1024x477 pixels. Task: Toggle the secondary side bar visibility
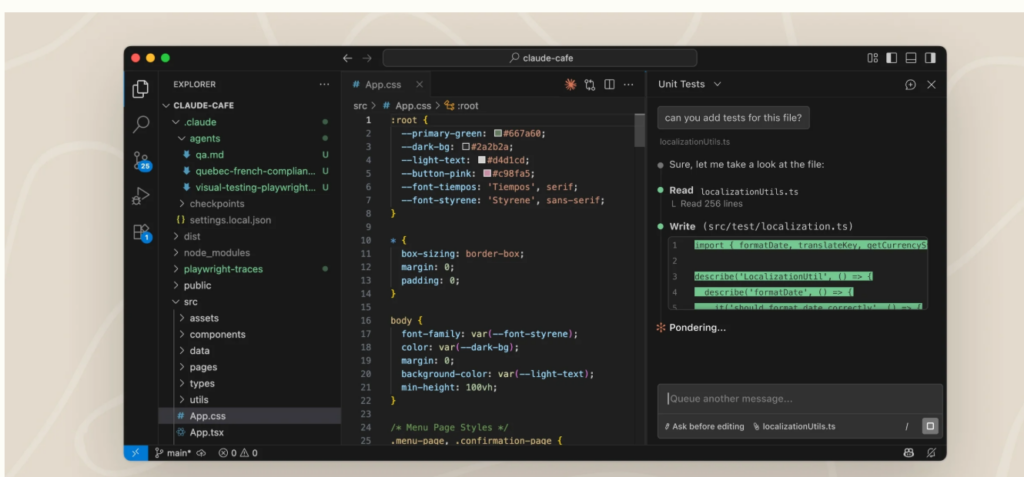click(x=930, y=58)
